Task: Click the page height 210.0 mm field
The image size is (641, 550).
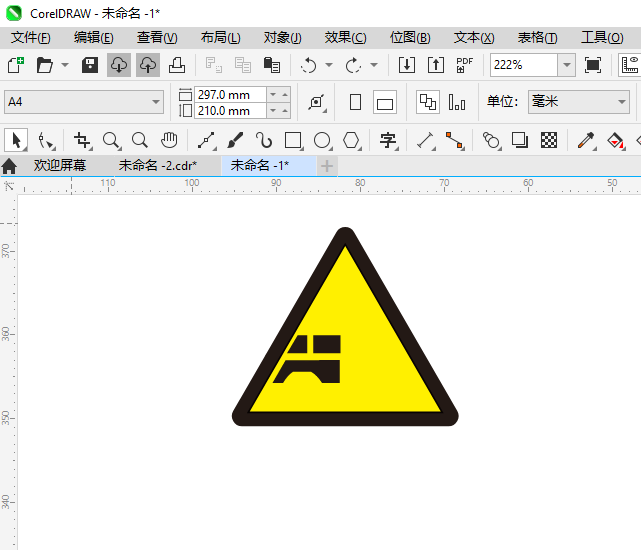Action: point(230,111)
